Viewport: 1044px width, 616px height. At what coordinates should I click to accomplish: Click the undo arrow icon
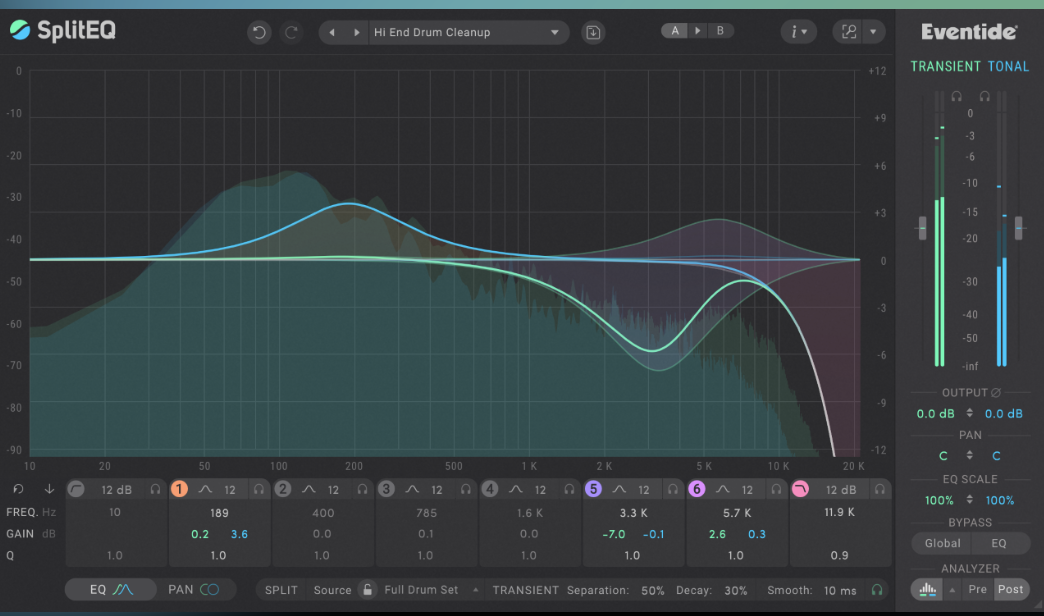click(259, 32)
